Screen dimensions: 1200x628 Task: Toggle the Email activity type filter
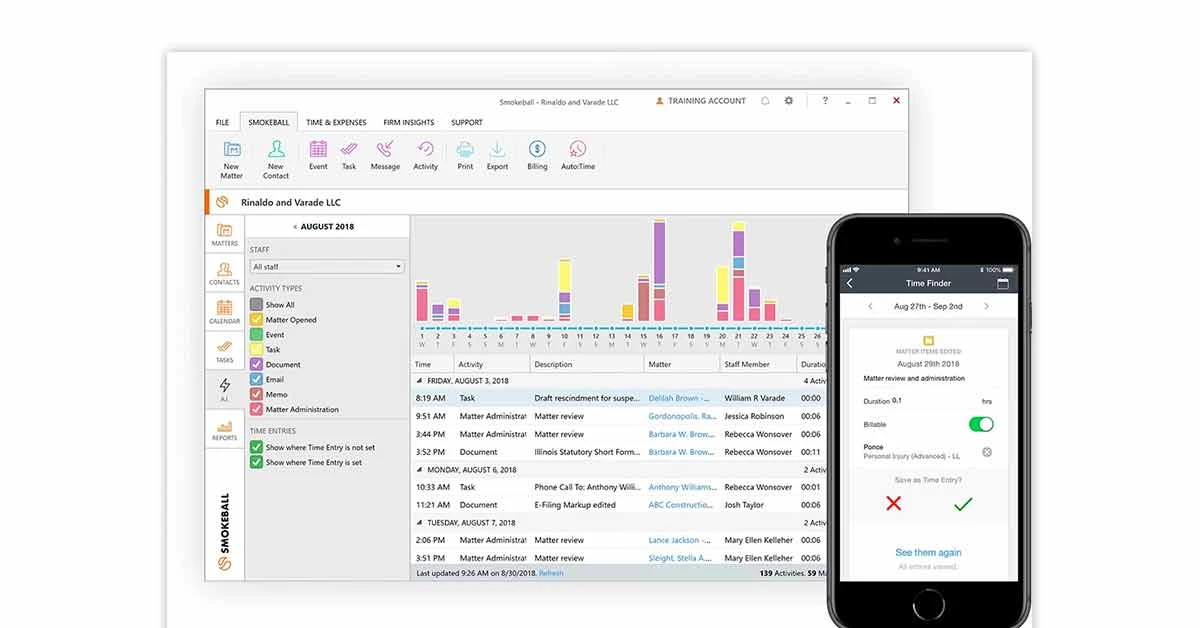tap(255, 379)
